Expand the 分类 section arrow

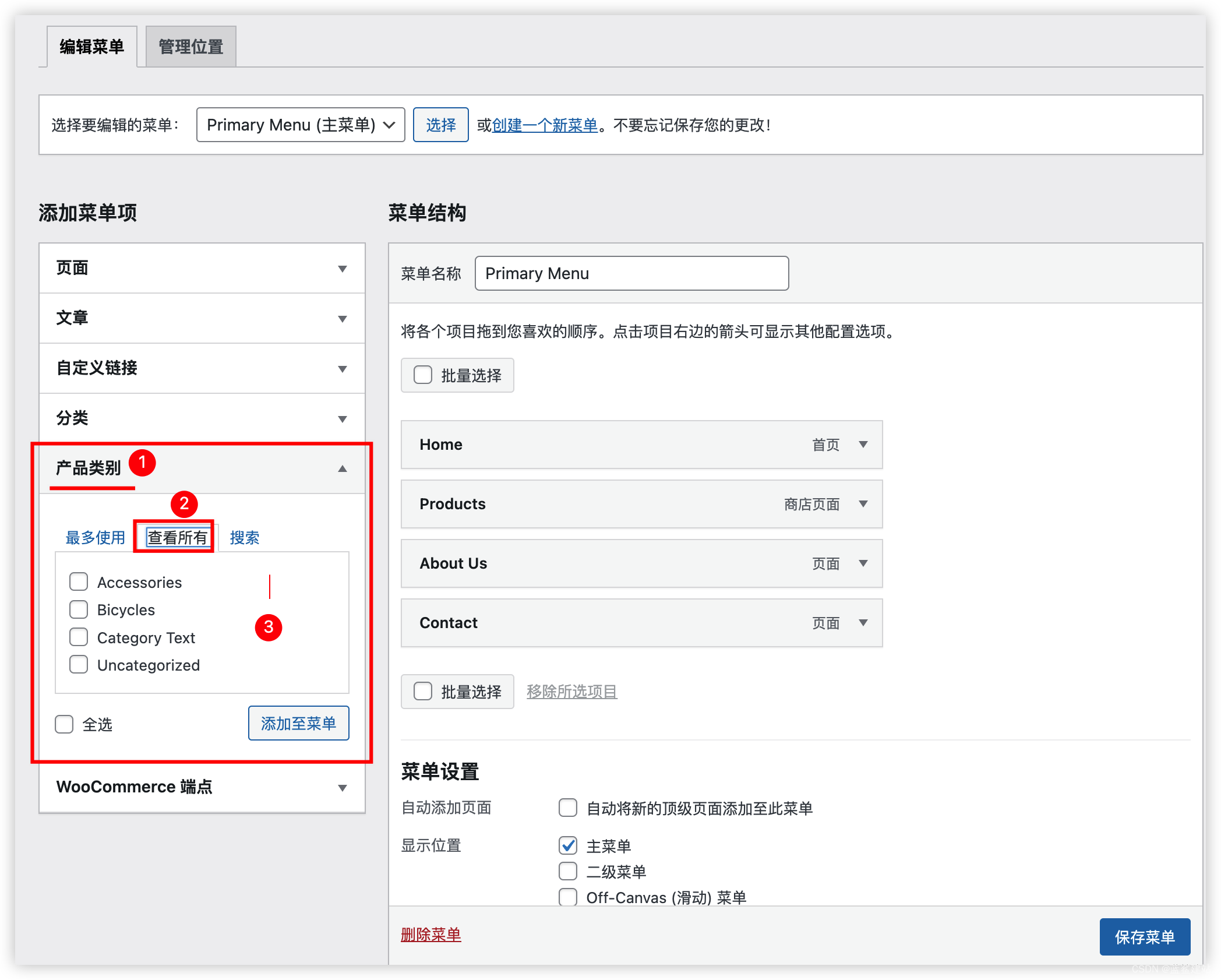point(343,419)
